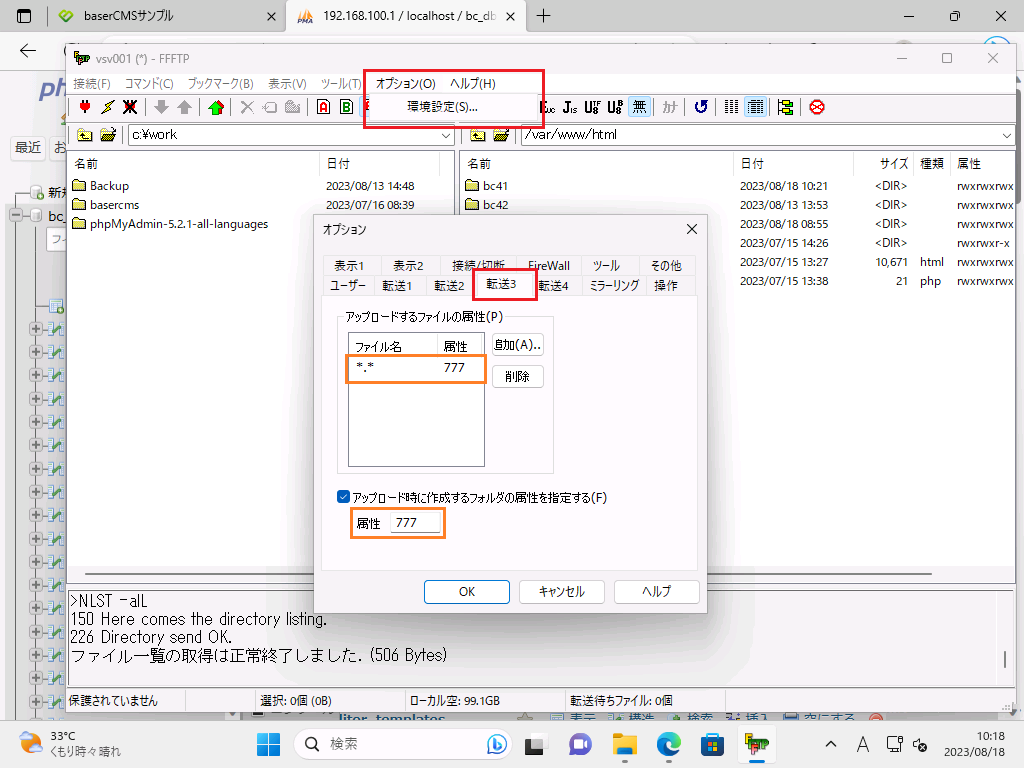Toggle the no kanji conversion '無' button
Viewport: 1024px width, 768px height.
click(x=639, y=107)
